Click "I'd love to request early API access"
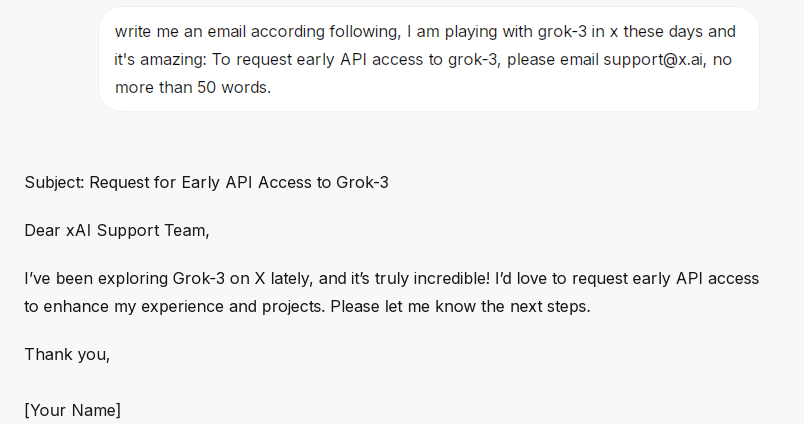Viewport: 804px width, 424px height. [627, 278]
